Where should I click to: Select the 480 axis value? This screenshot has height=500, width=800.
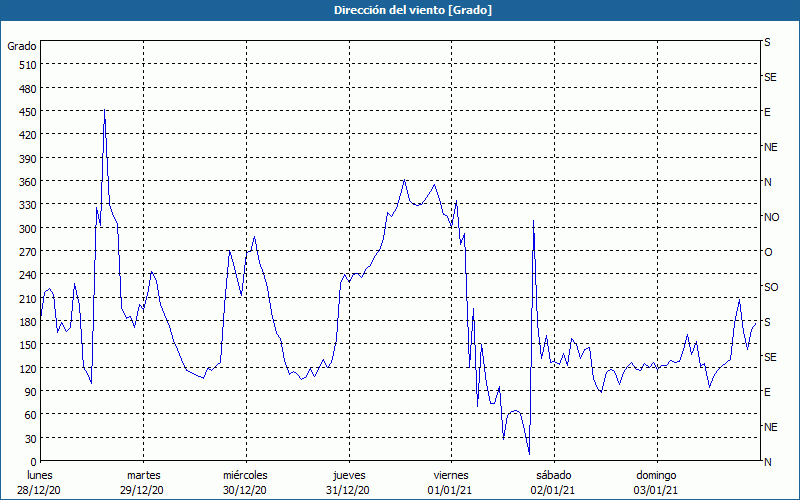[x=28, y=89]
